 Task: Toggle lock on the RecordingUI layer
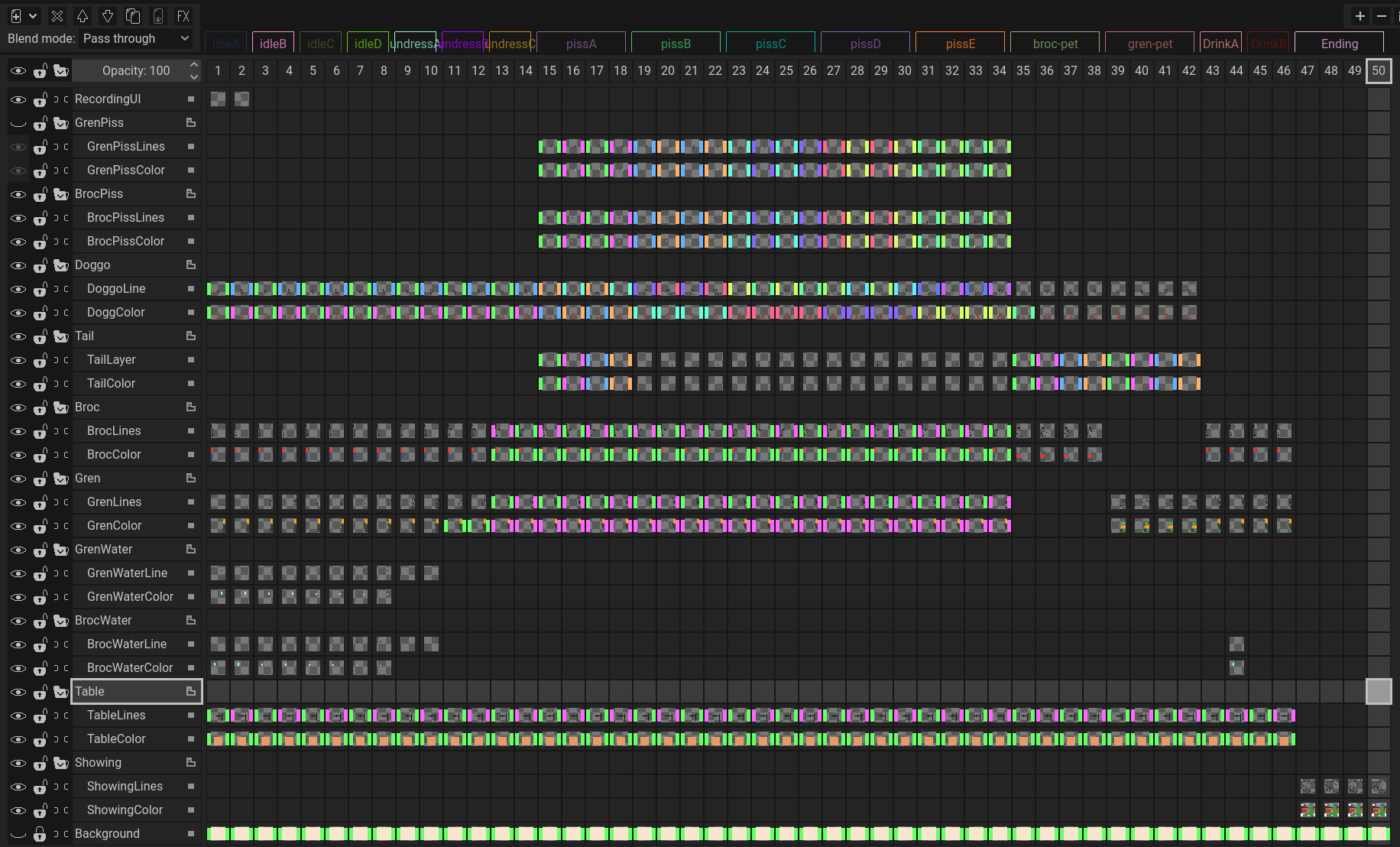pyautogui.click(x=41, y=99)
